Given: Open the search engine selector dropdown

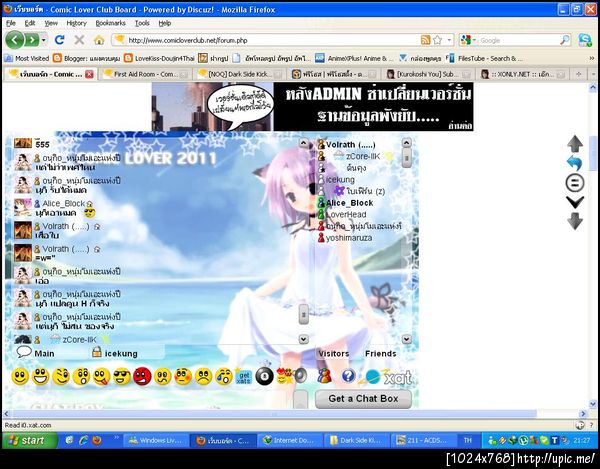Looking at the screenshot, I should point(474,40).
